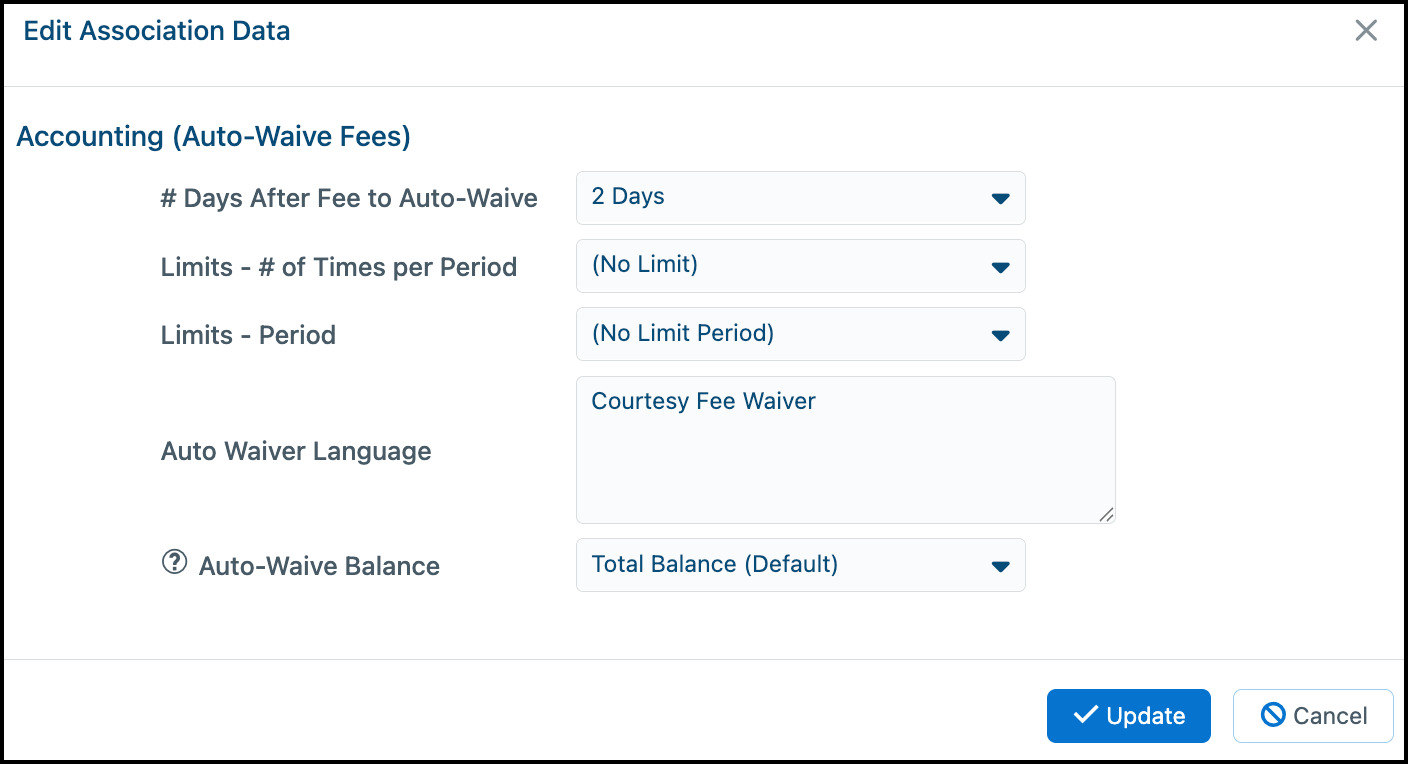The width and height of the screenshot is (1408, 764).
Task: Save changes with the Update button
Action: click(1129, 716)
